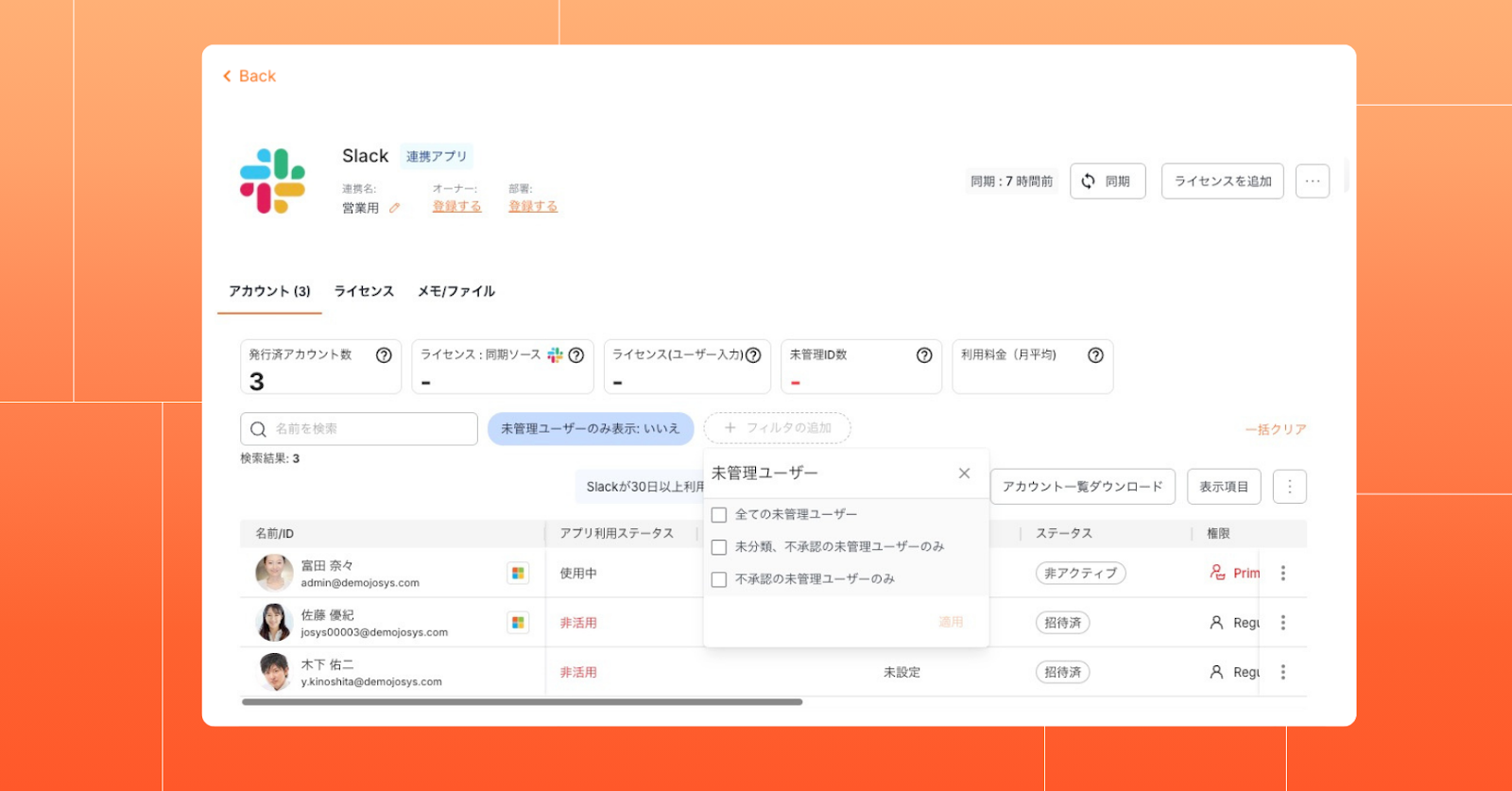1512x791 pixels.
Task: Click 富田 奈々's avatar
Action: pos(274,573)
